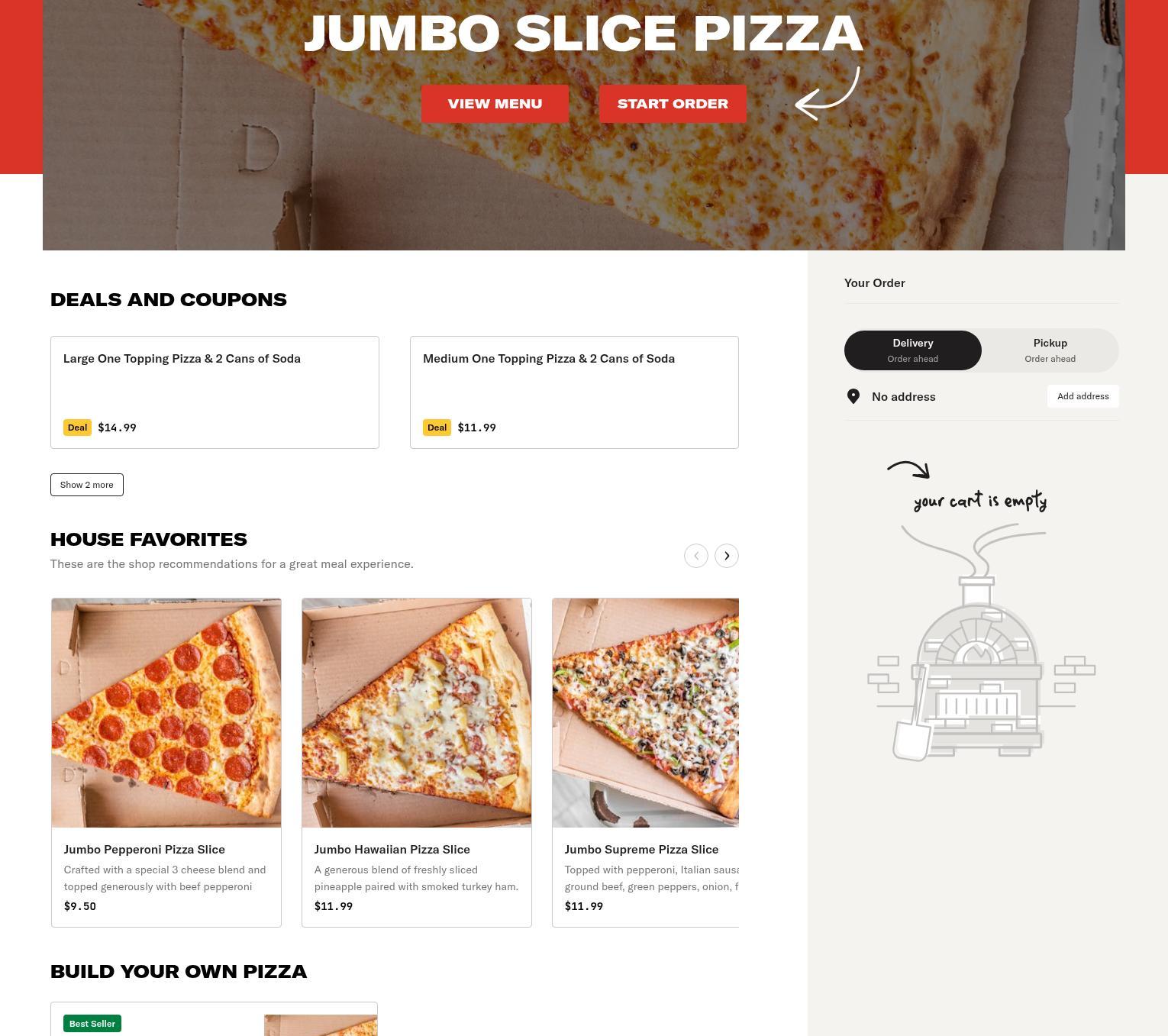Switch to Pickup order mode
This screenshot has width=1168, height=1036.
[1050, 350]
